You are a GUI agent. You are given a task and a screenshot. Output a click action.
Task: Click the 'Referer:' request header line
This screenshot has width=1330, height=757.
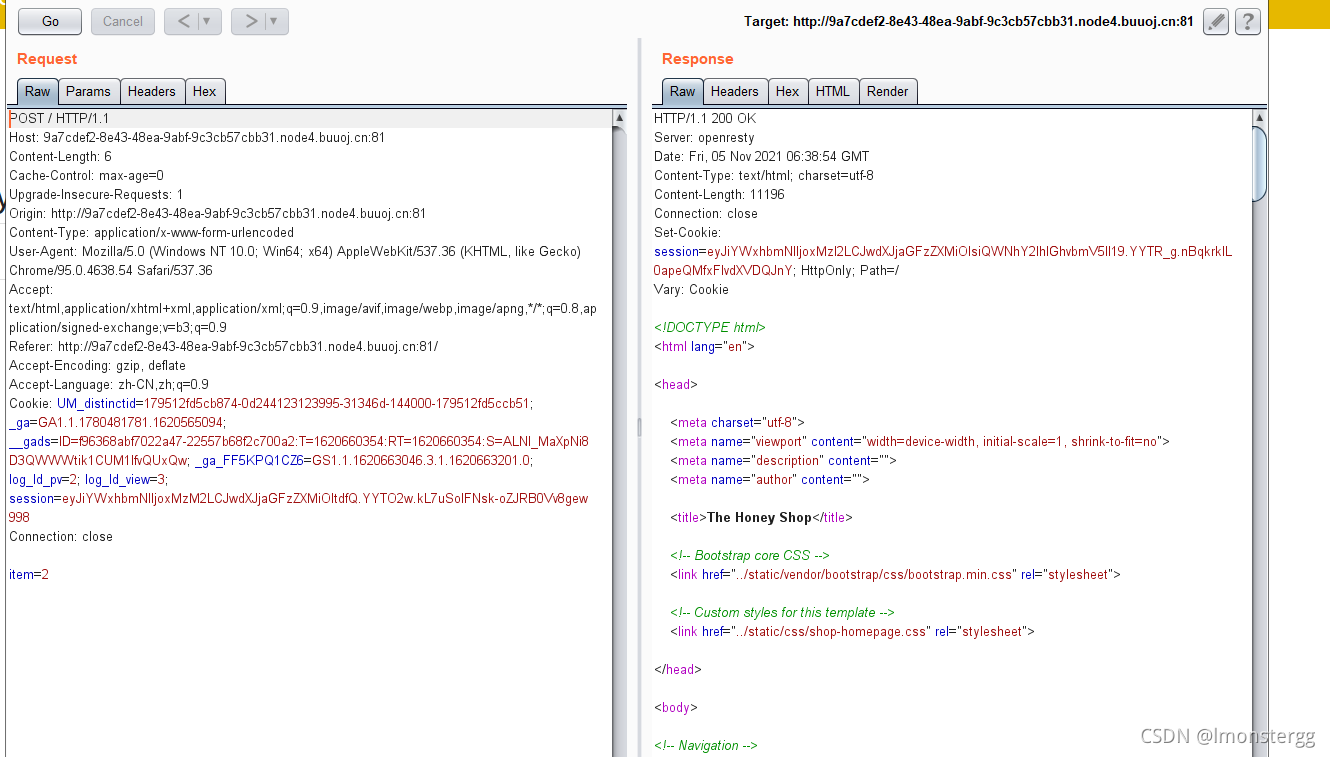[x=223, y=347]
